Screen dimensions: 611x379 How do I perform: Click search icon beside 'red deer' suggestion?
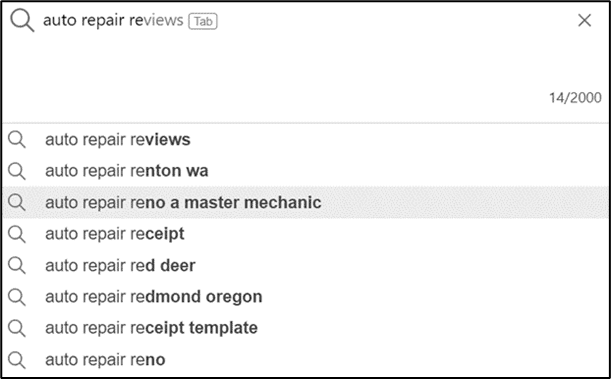click(17, 266)
